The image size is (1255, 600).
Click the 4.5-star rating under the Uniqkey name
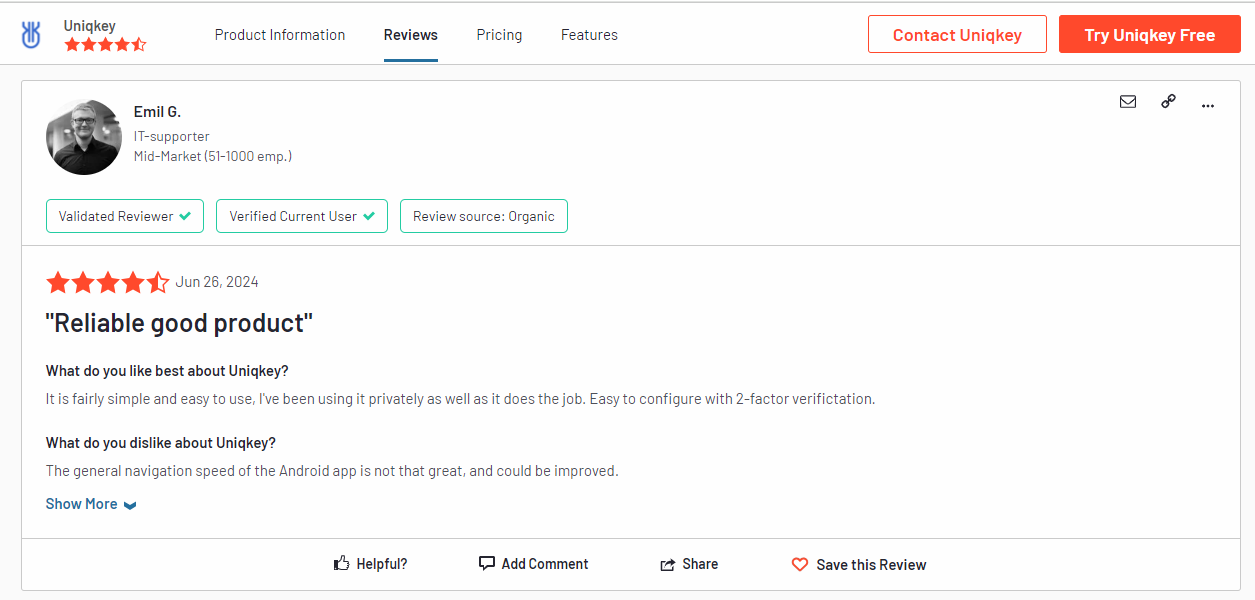pos(104,44)
